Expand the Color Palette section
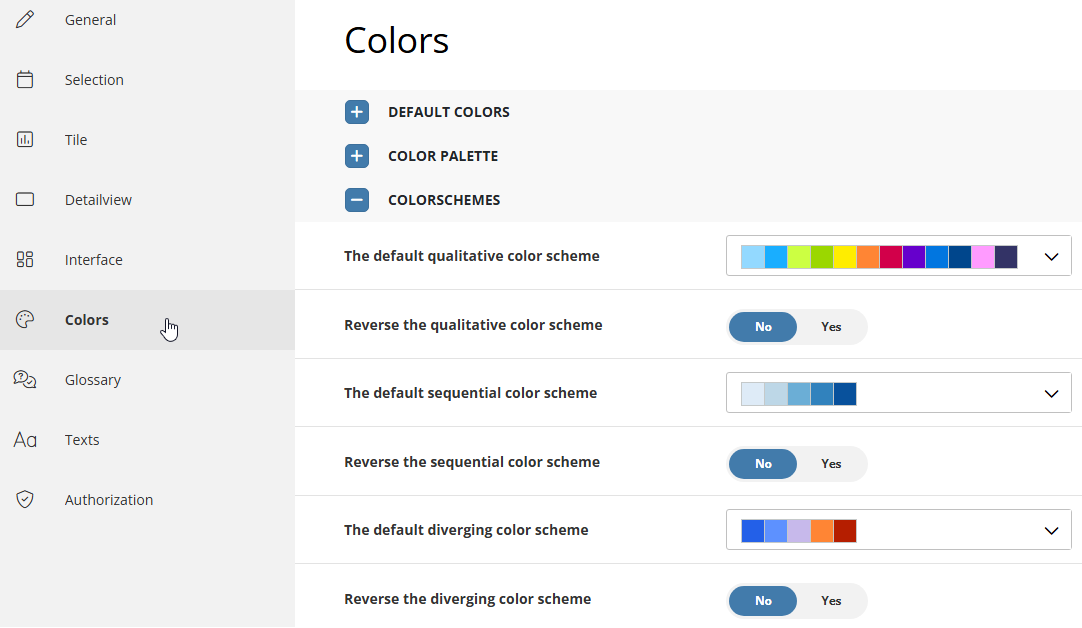The height and width of the screenshot is (628, 1082). [357, 156]
